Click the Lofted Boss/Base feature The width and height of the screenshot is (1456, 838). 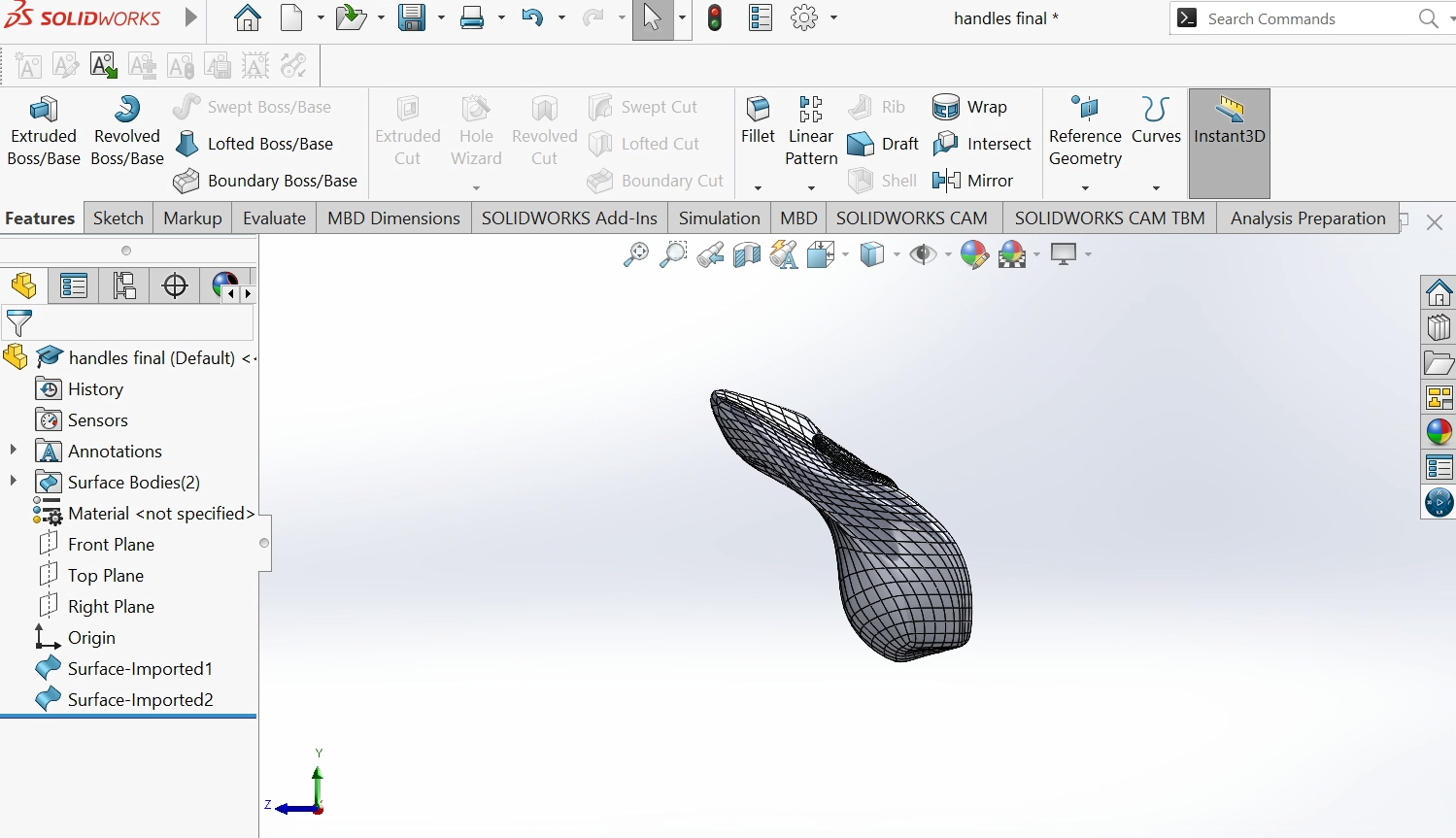click(x=254, y=144)
